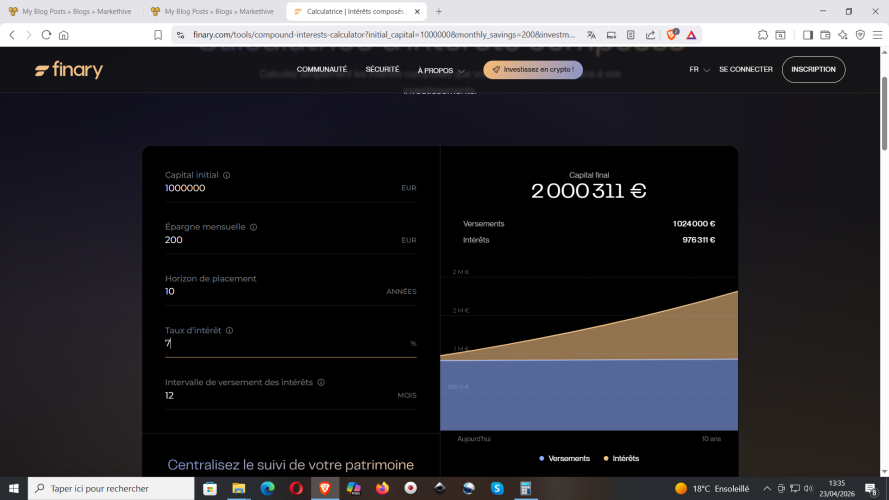Open the COMMUNAUTÉ menu item
The image size is (889, 500).
pyautogui.click(x=322, y=70)
